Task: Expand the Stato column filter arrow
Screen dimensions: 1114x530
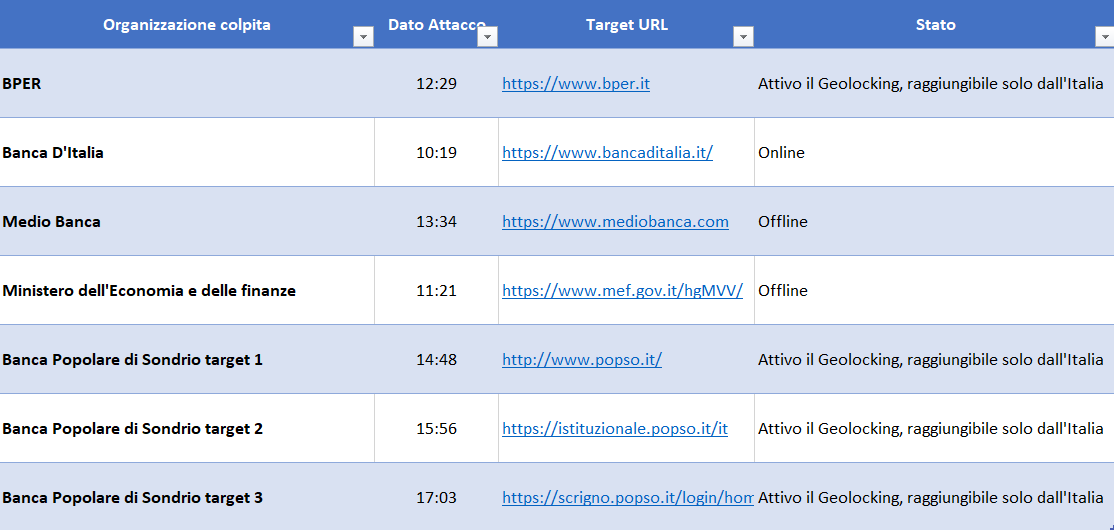Action: [1104, 37]
